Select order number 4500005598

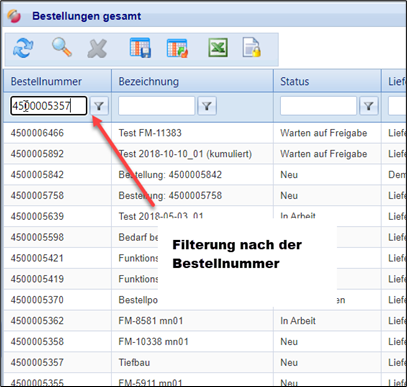pos(37,237)
